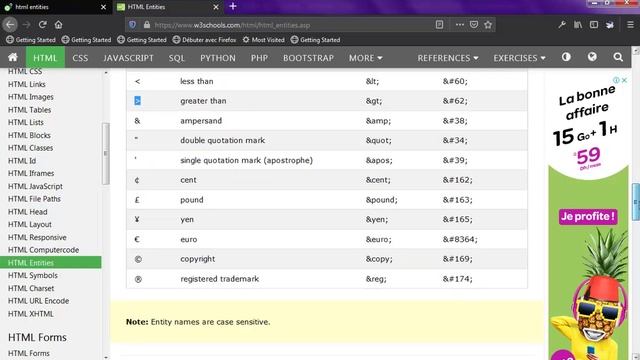Viewport: 640px width, 360px height.
Task: Open the page actions three-dot menu
Action: (x=460, y=25)
